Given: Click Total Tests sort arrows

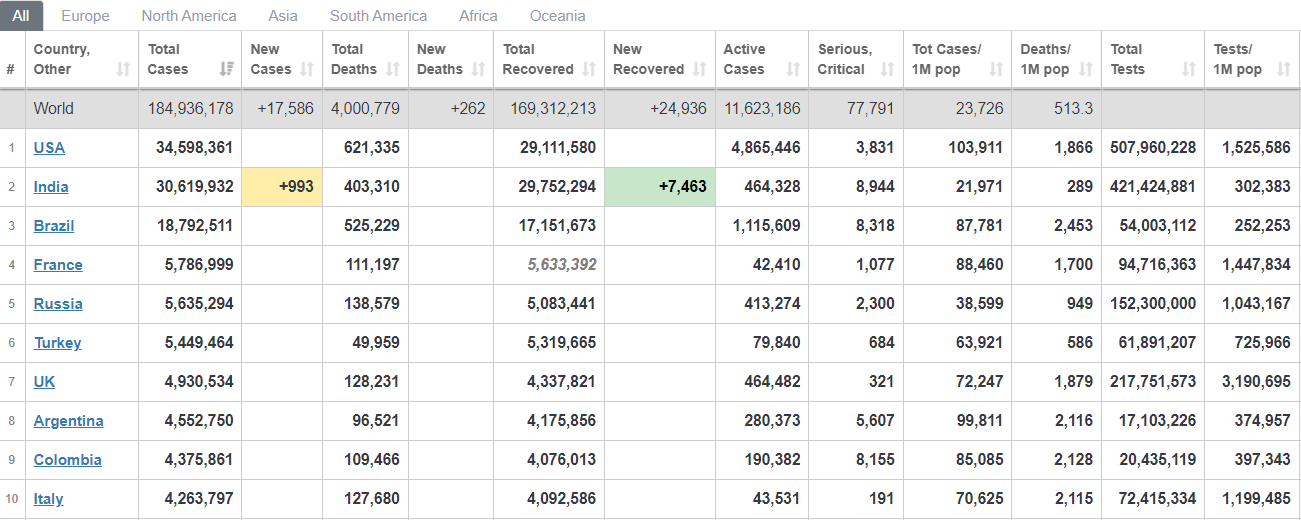Looking at the screenshot, I should pyautogui.click(x=1189, y=69).
